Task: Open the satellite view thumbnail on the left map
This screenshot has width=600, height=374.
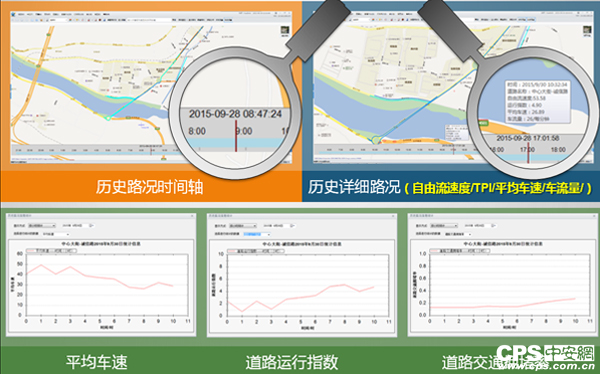Action: click(x=285, y=31)
